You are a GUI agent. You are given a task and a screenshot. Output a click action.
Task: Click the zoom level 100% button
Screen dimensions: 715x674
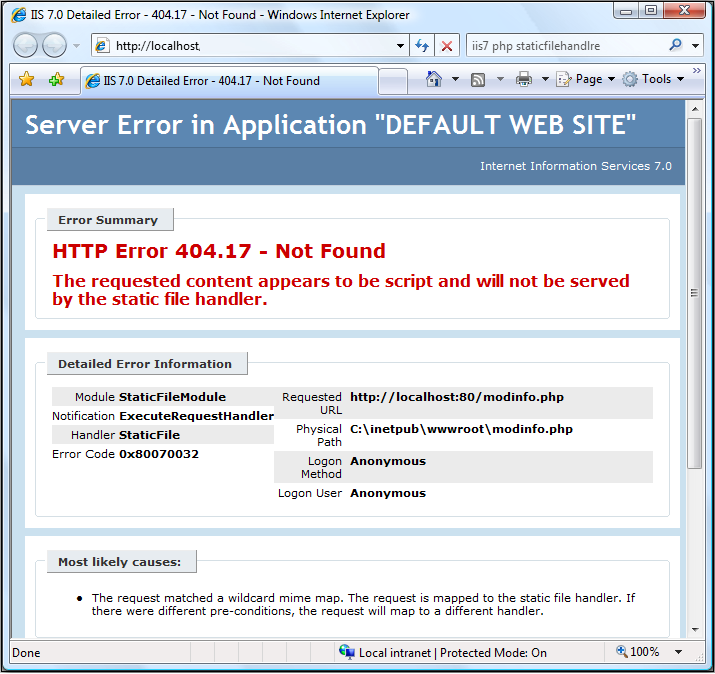pos(637,652)
